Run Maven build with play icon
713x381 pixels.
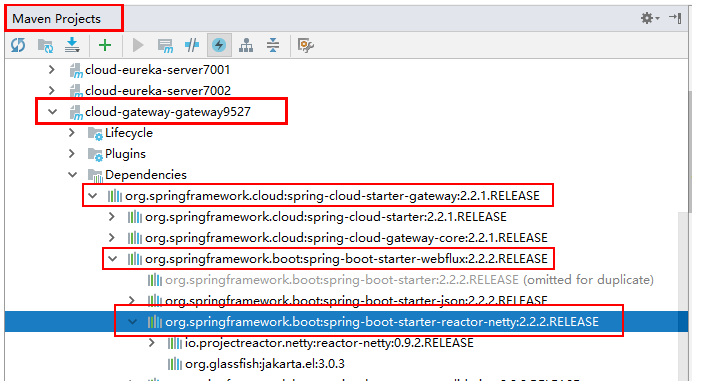pos(138,45)
